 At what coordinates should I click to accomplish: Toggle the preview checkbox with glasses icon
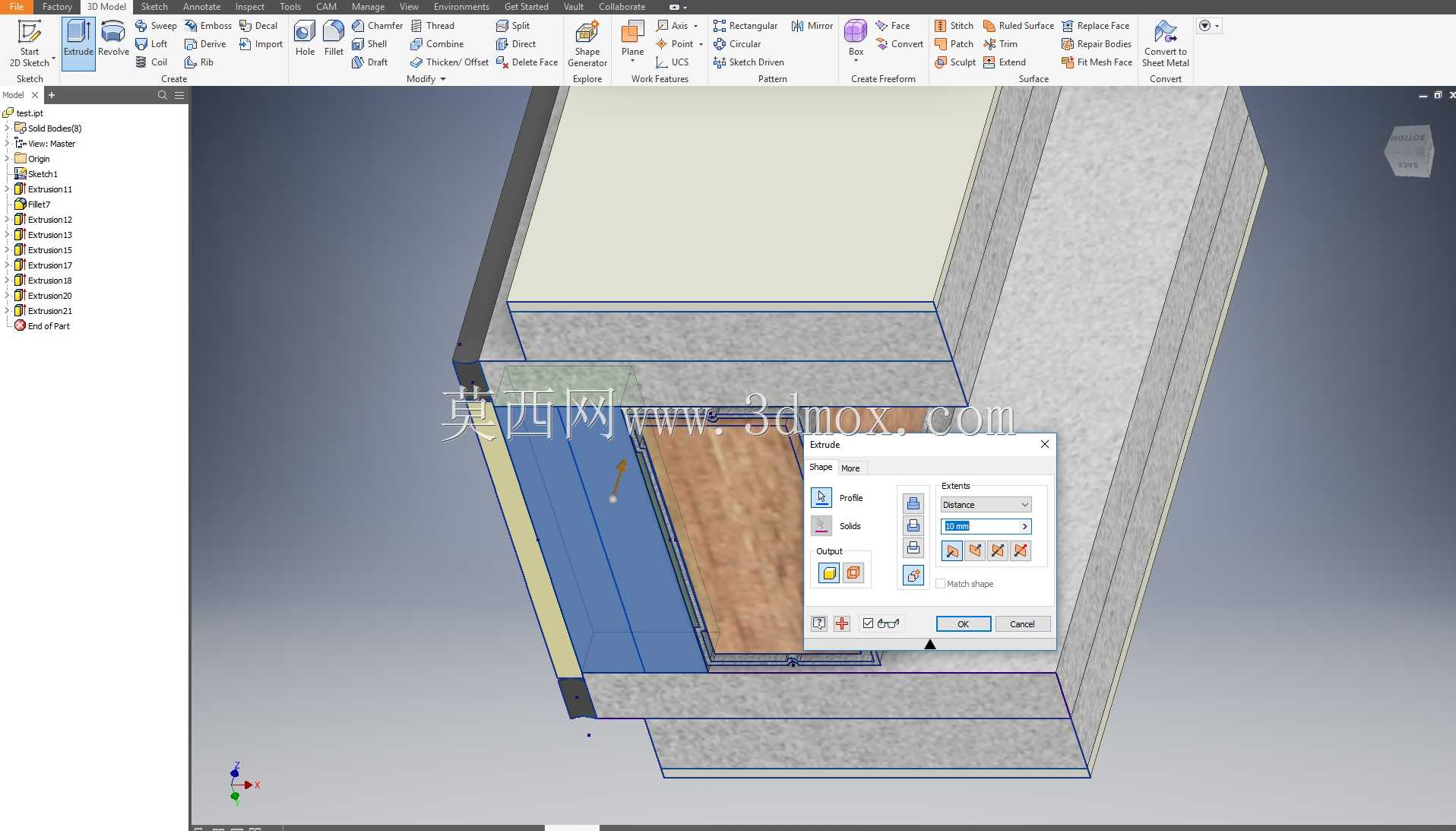(868, 623)
